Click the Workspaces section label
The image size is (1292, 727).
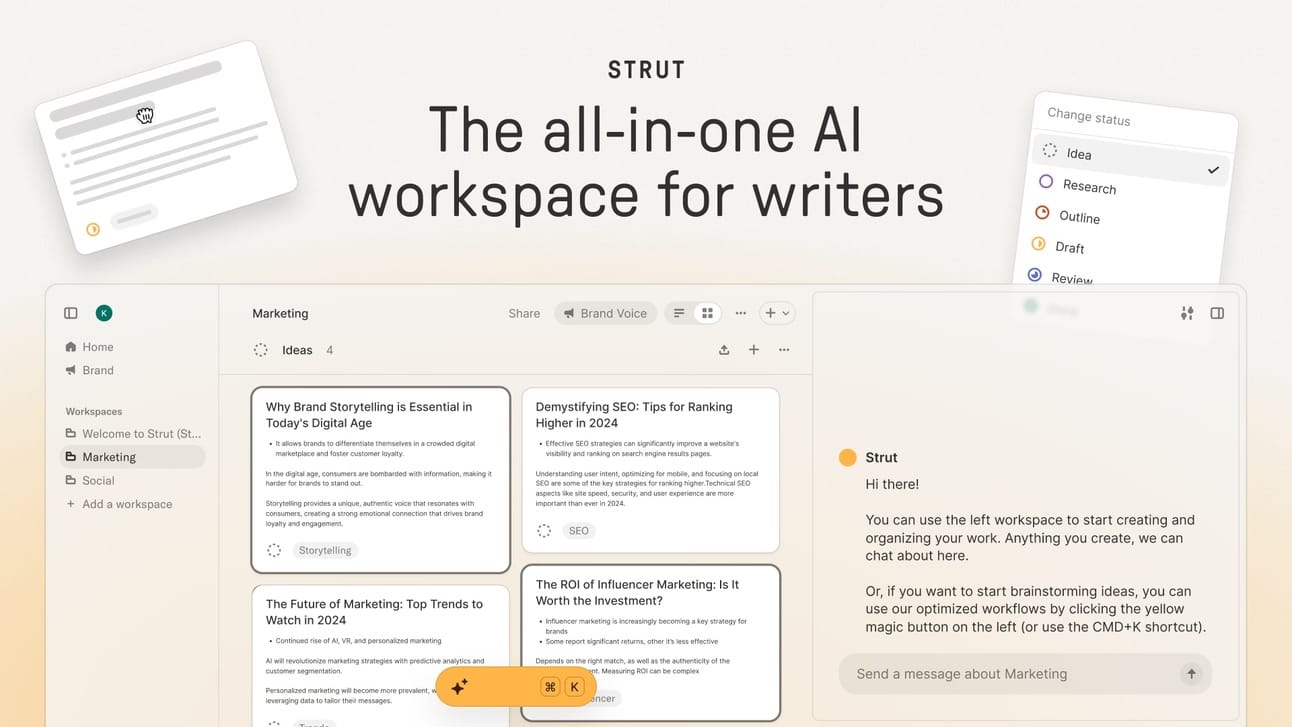click(x=94, y=411)
